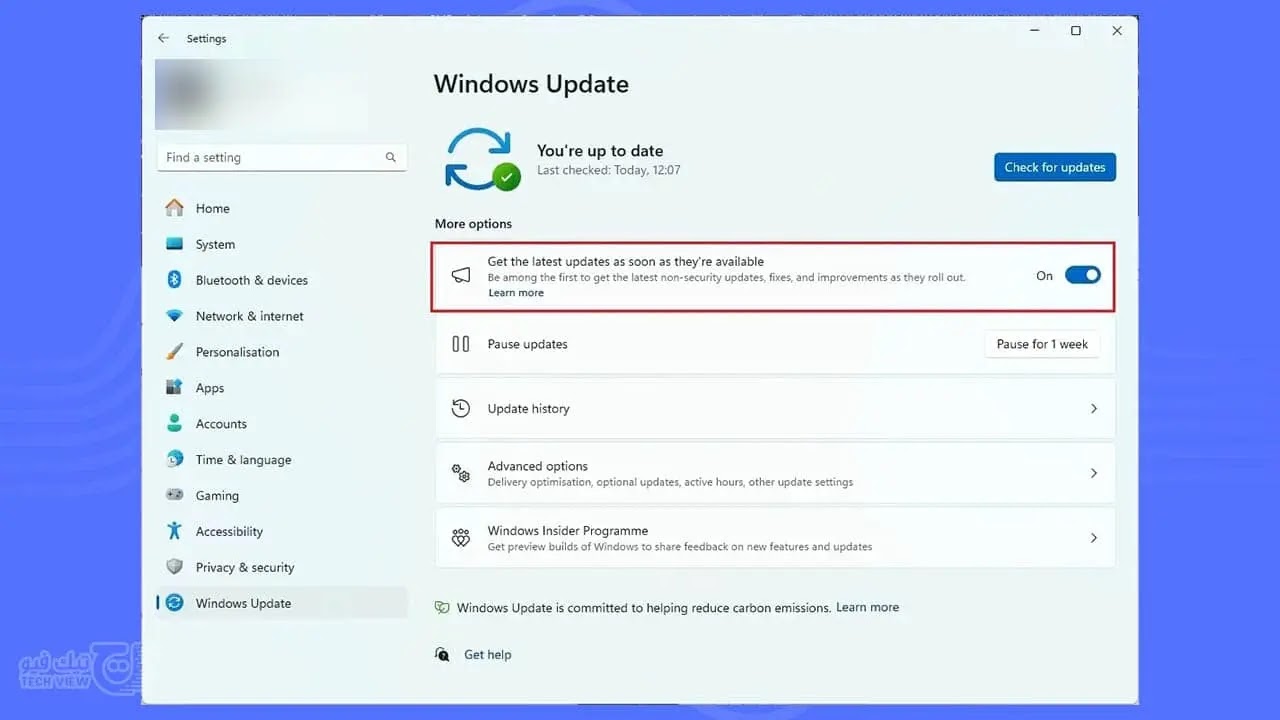Click the "Last checked: Today, 12:07" text
The image size is (1280, 720).
pyautogui.click(x=609, y=171)
